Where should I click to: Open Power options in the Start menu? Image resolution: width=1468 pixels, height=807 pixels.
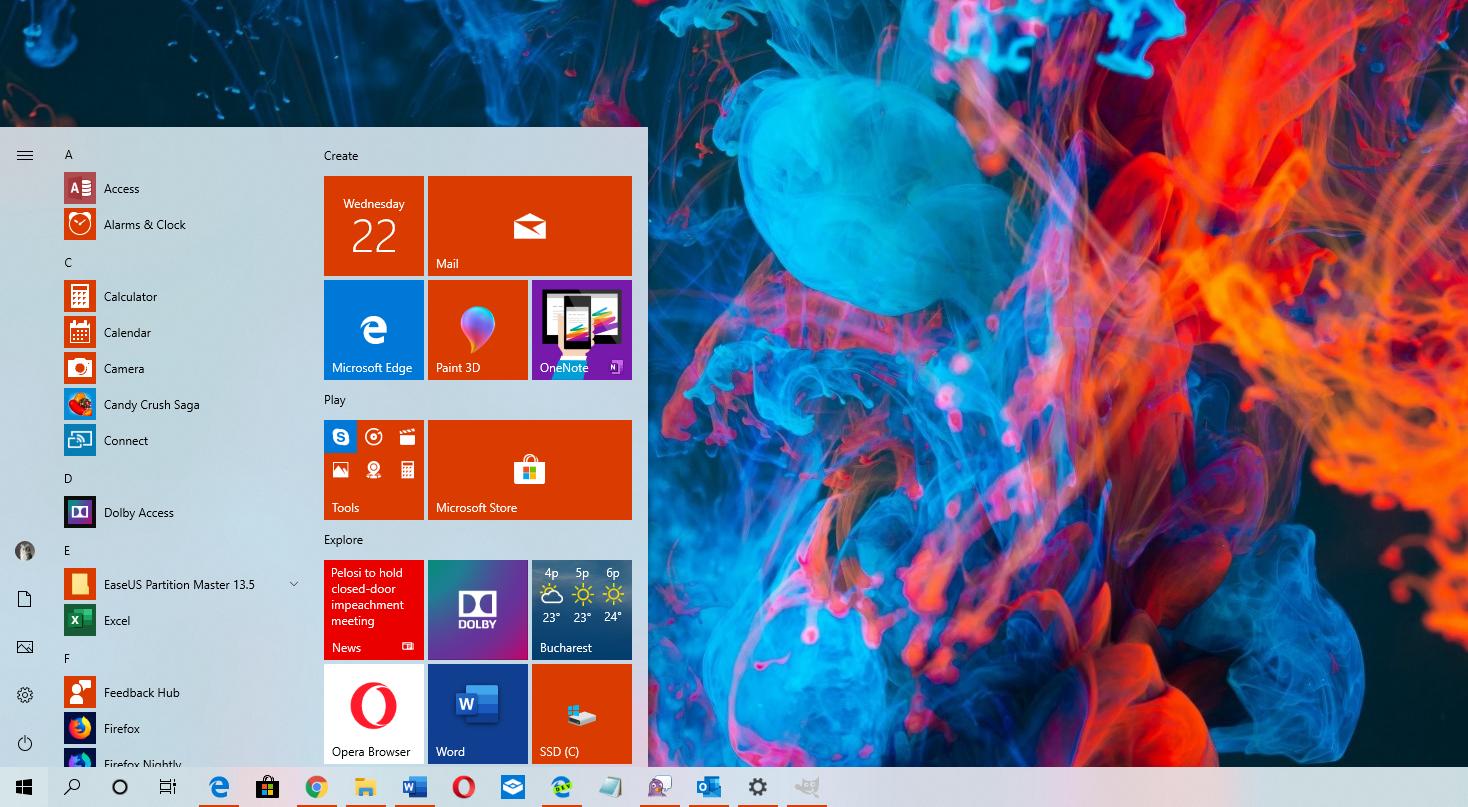[25, 743]
